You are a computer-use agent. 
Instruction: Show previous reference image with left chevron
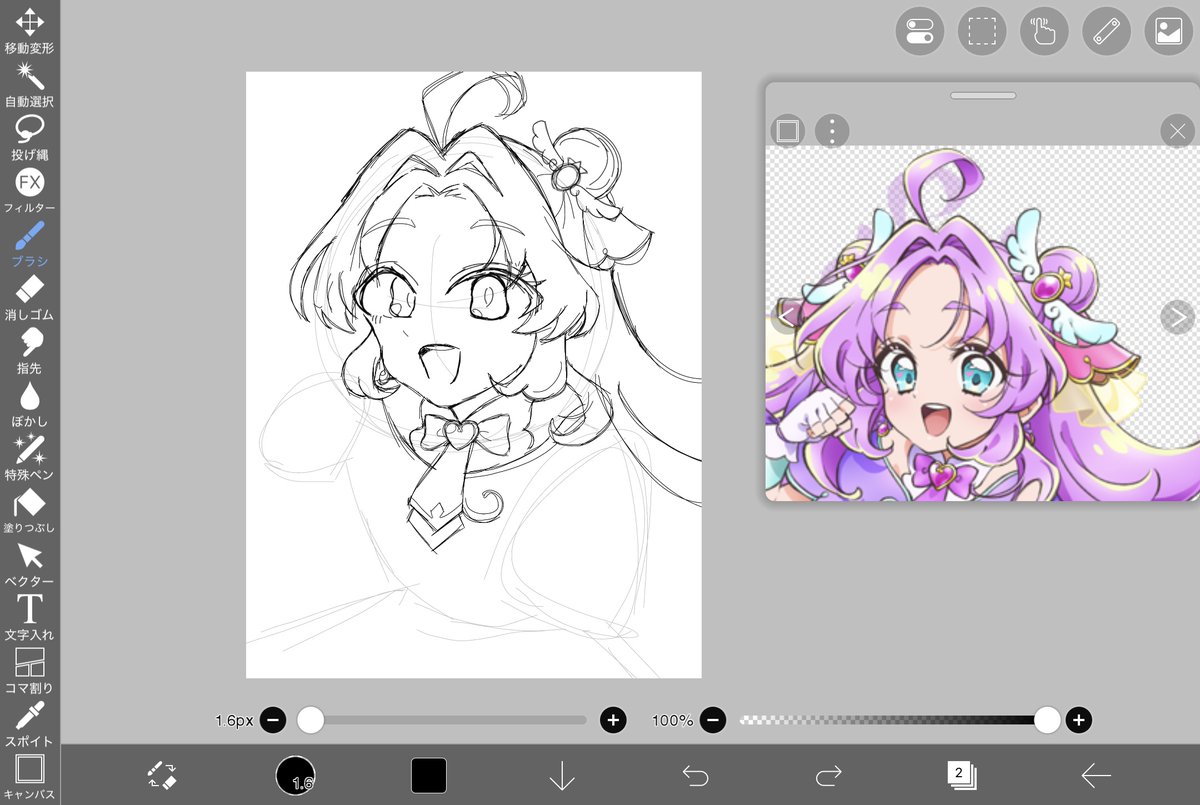pos(786,317)
